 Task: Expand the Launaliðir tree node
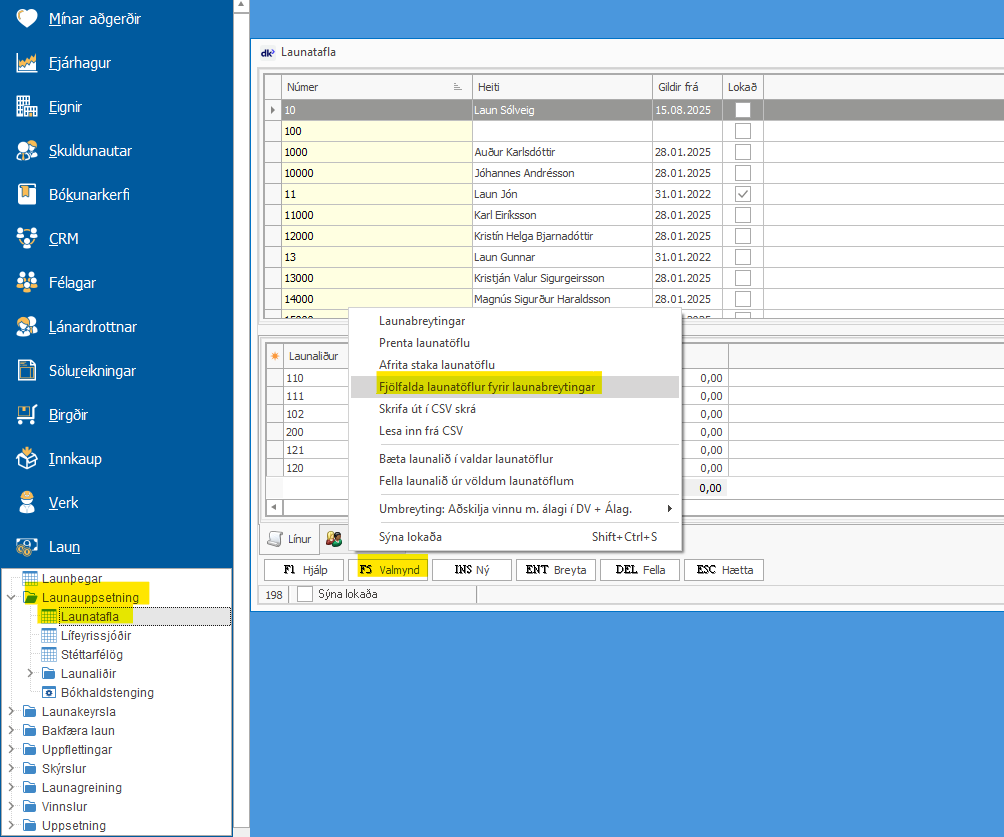coord(30,674)
